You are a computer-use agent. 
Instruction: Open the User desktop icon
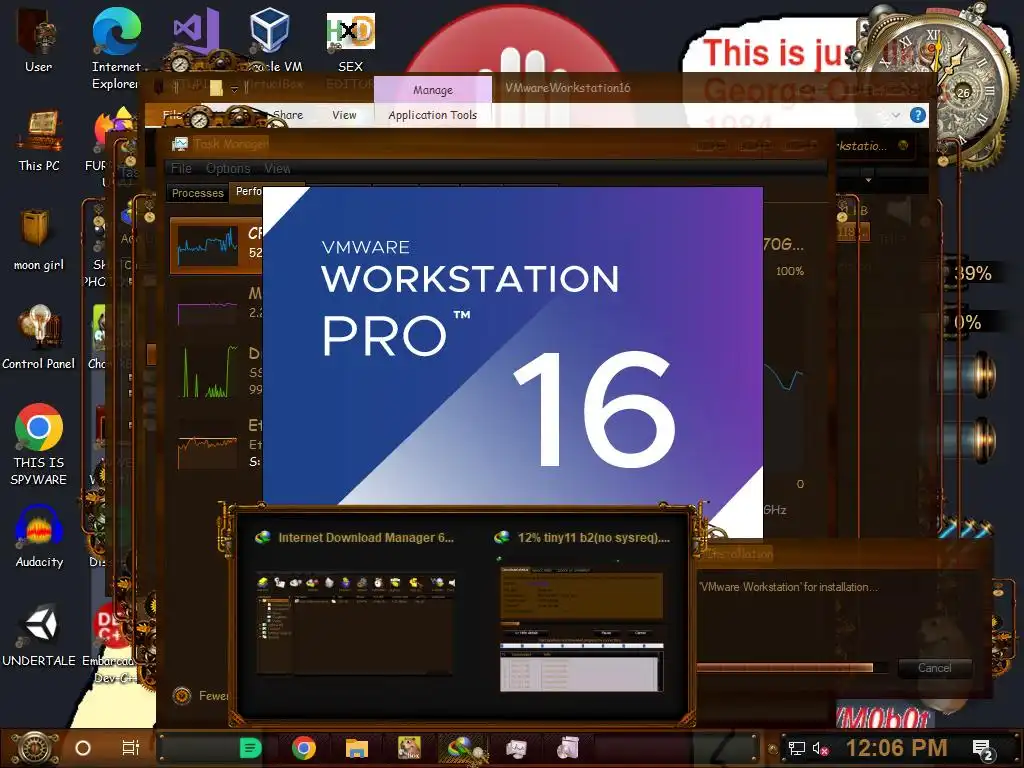click(x=38, y=39)
